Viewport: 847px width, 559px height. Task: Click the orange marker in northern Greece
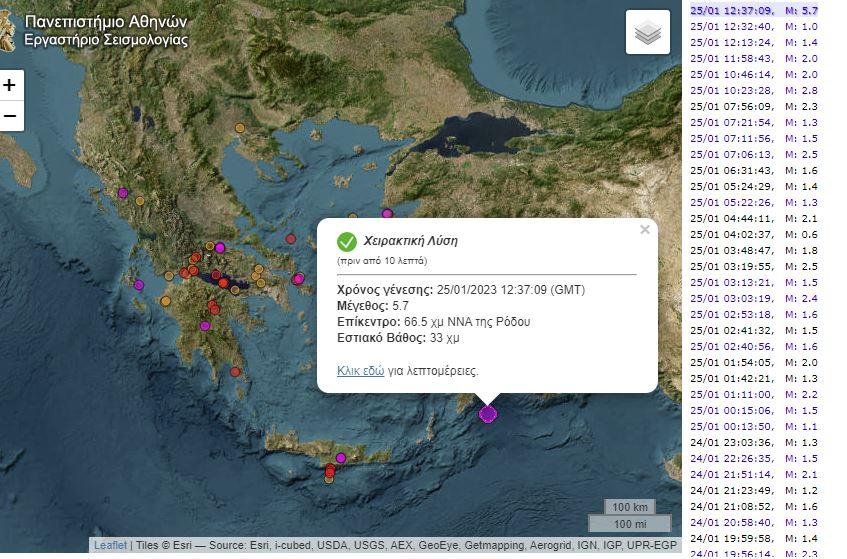point(239,128)
